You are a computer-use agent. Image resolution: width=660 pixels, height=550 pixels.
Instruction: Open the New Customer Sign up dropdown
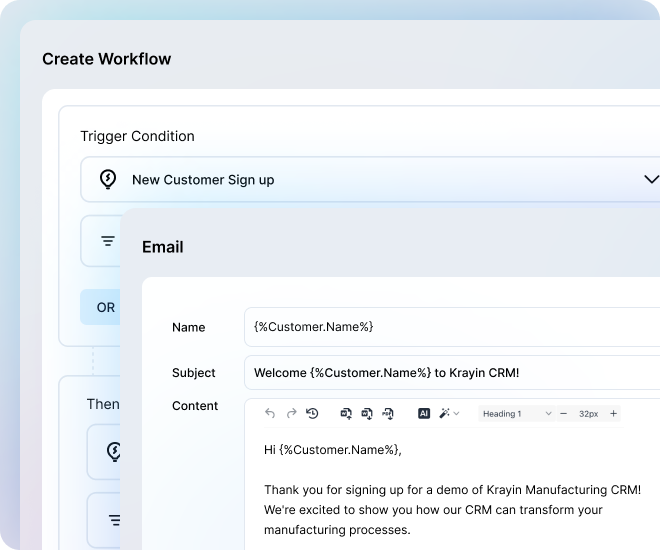pos(370,180)
